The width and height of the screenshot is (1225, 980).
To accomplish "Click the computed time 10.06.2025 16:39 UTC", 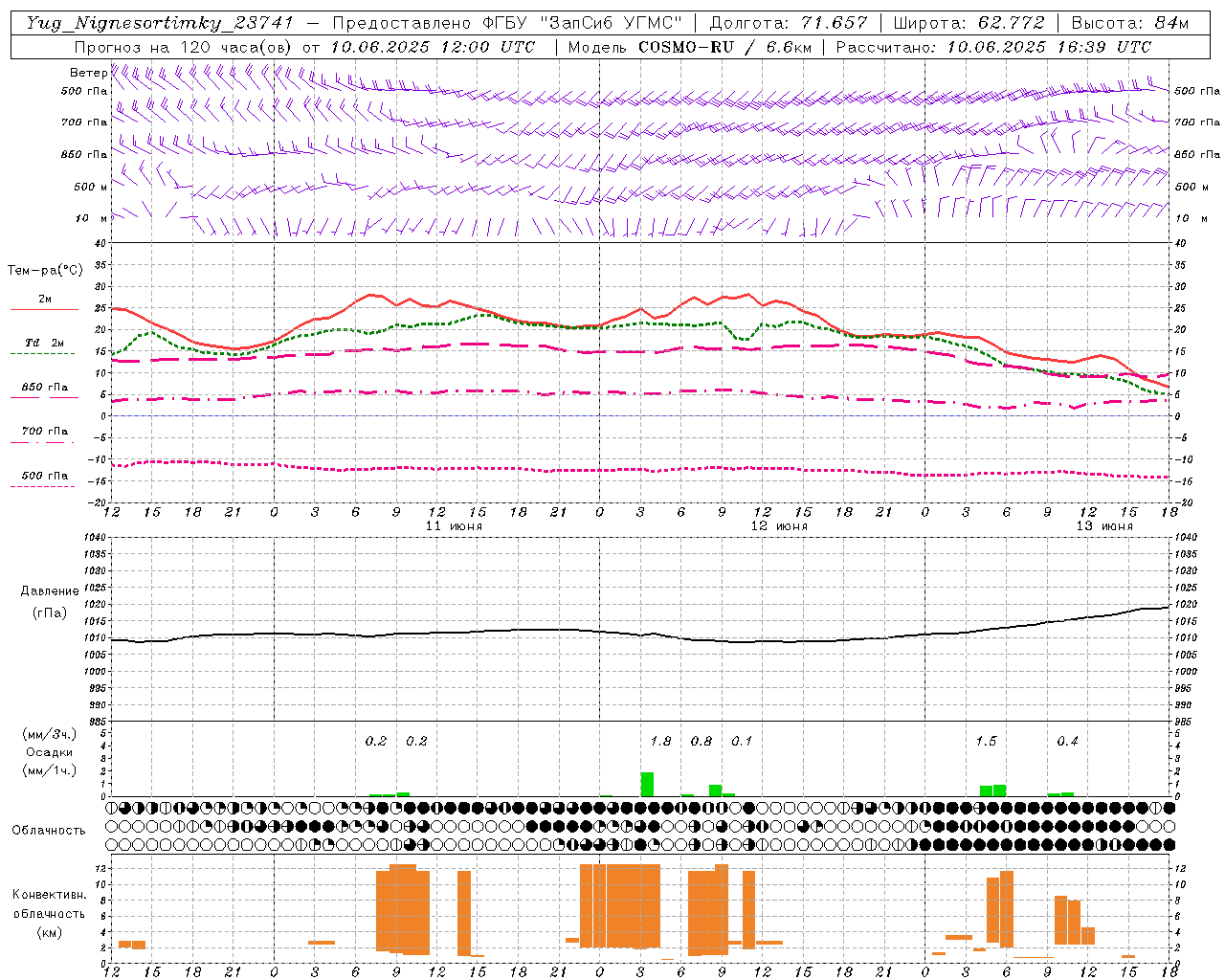I will (x=1049, y=47).
